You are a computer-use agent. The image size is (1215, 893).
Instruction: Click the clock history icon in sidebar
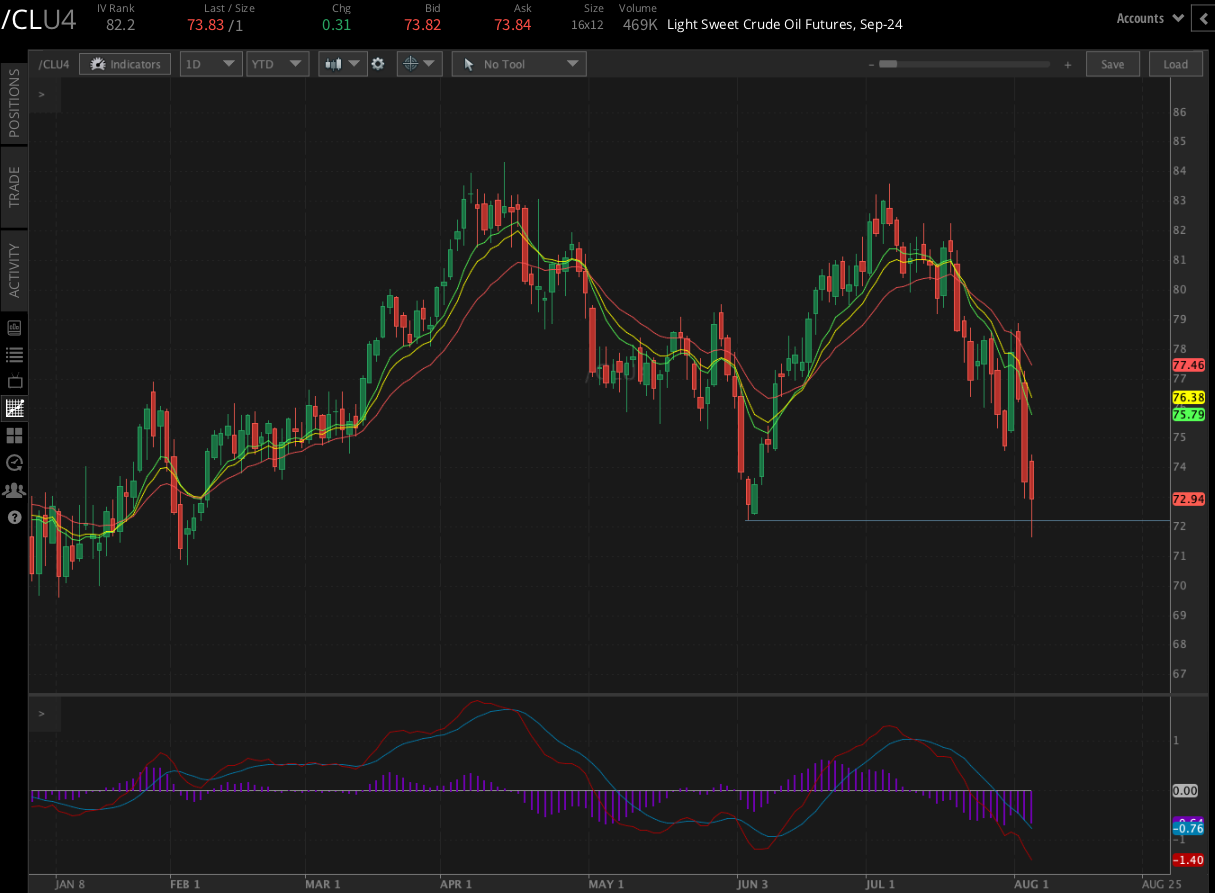point(14,462)
